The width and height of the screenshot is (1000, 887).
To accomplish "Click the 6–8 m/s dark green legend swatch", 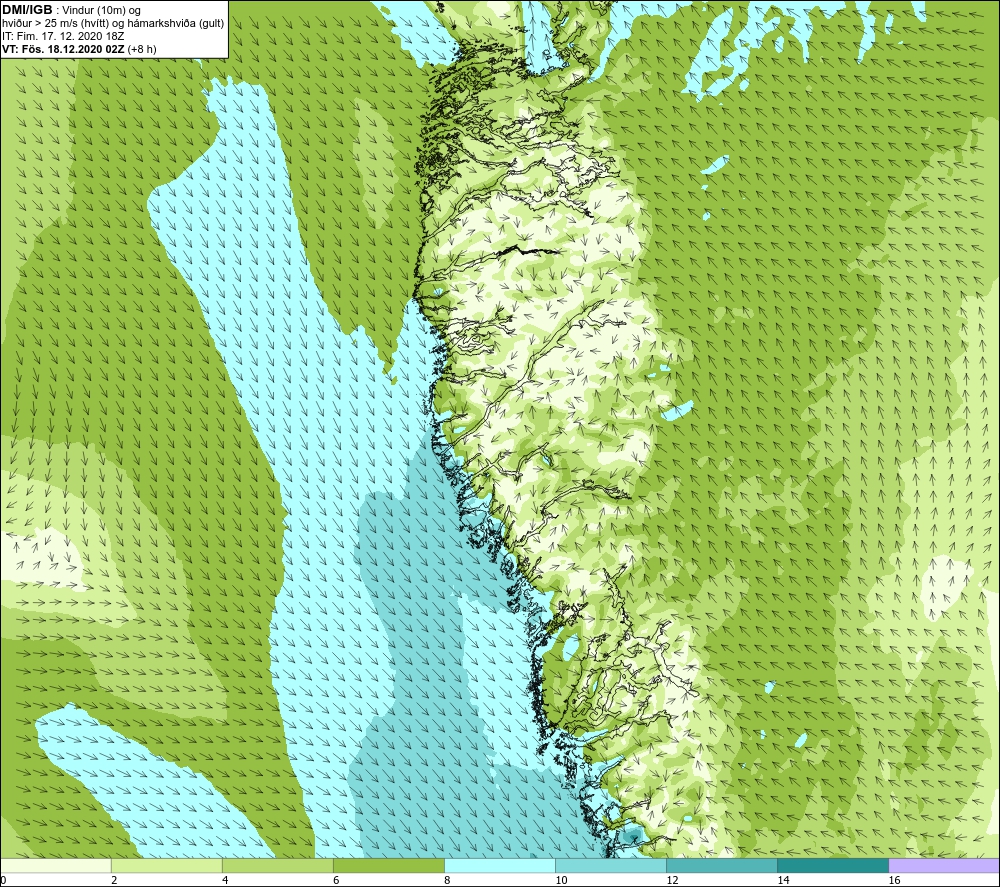I will (389, 865).
